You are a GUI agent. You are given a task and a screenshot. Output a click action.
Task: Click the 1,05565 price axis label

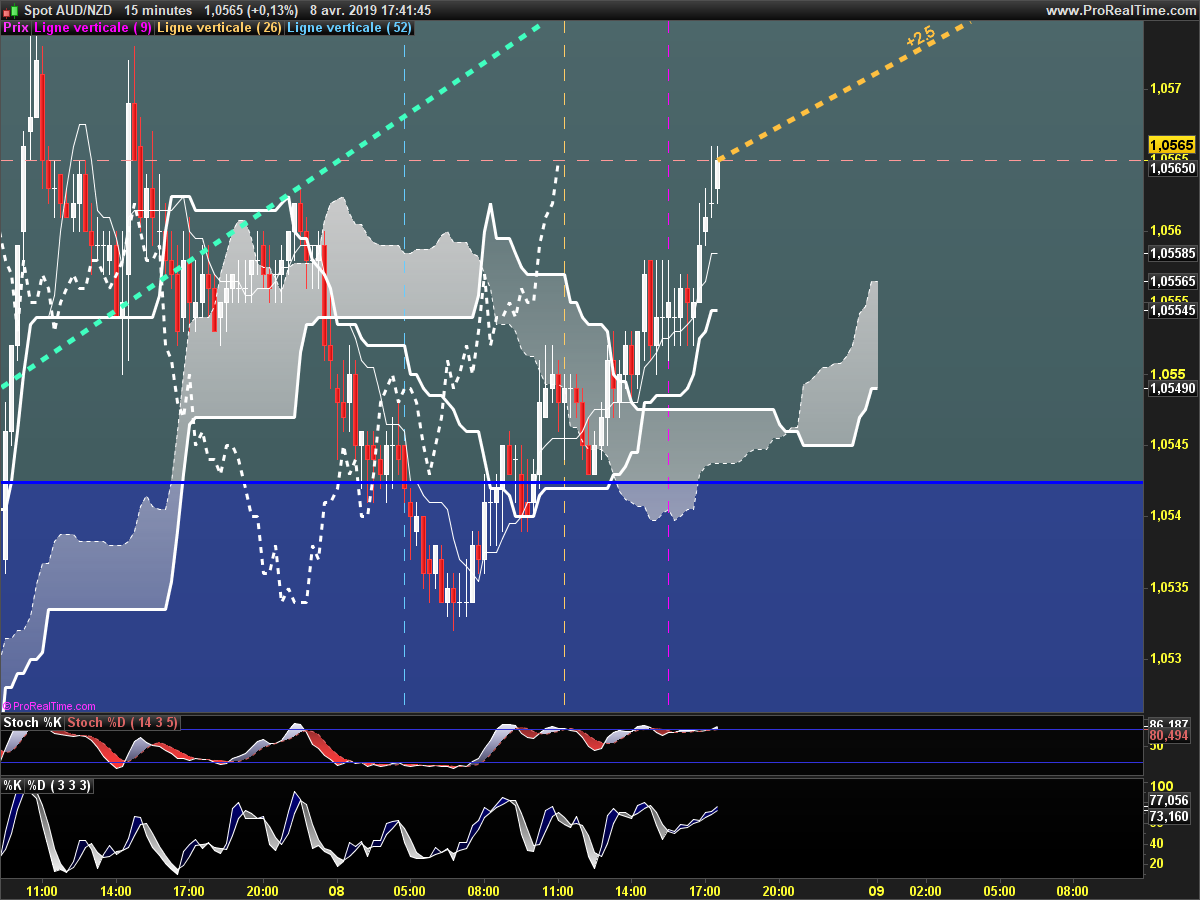click(x=1172, y=282)
